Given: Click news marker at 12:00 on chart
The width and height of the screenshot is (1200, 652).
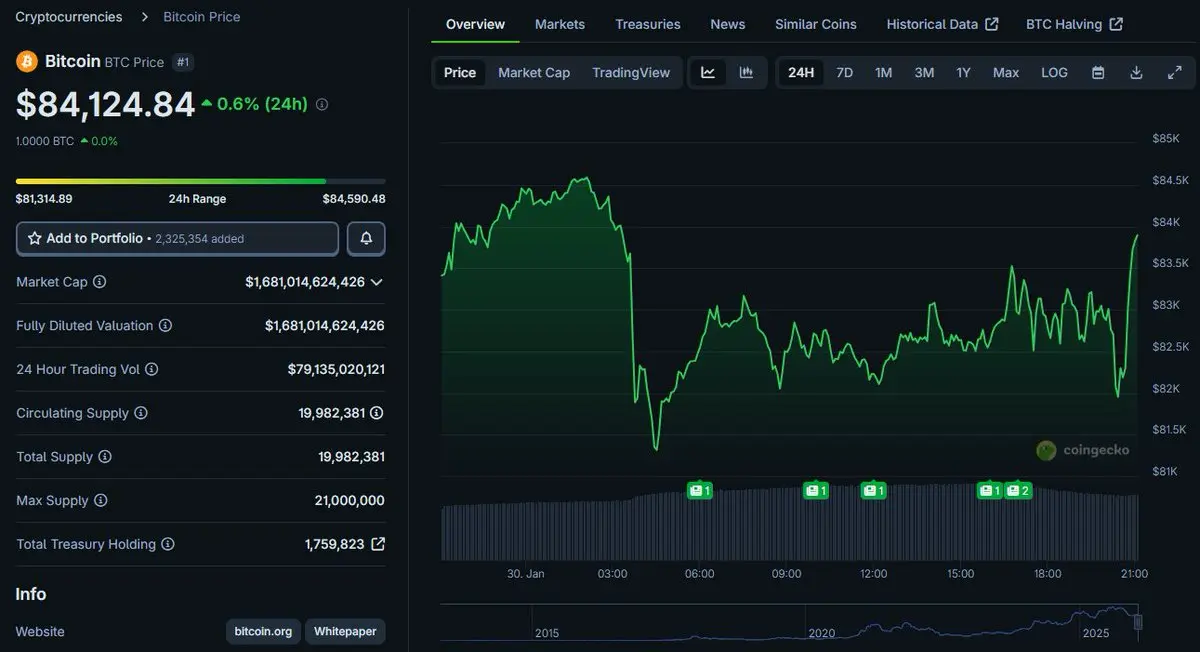Looking at the screenshot, I should click(874, 490).
